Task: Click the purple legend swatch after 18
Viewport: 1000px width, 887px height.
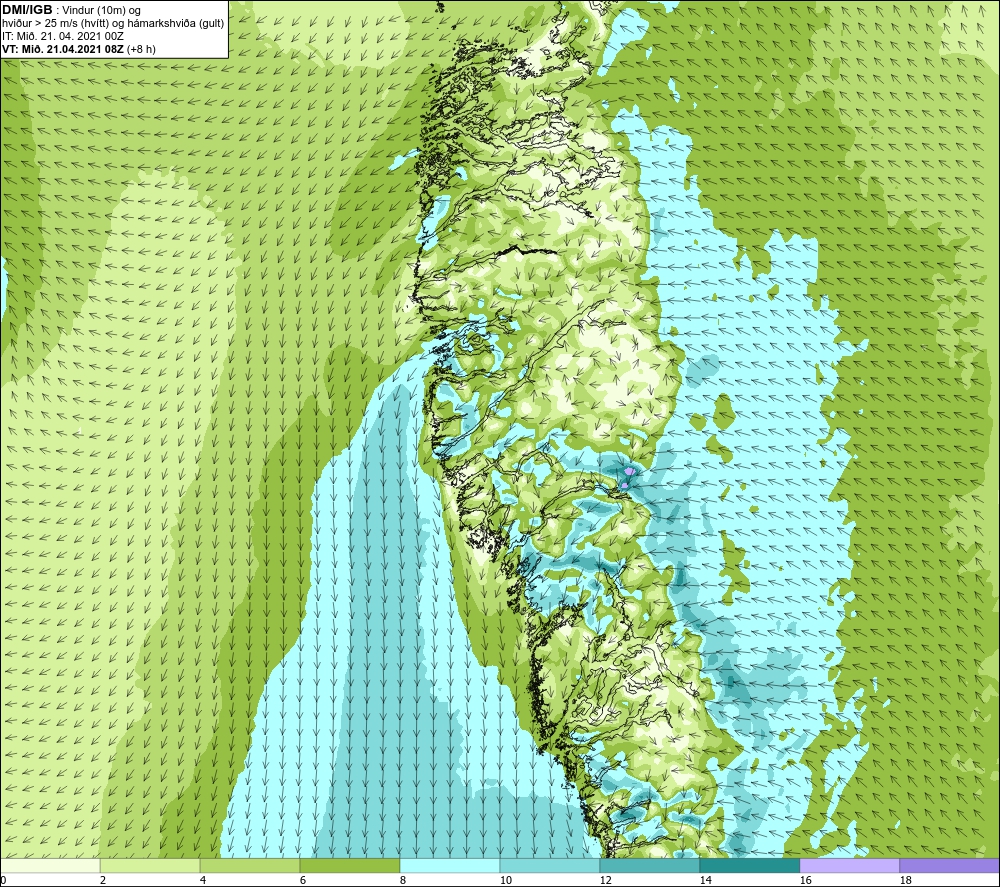Action: point(950,865)
